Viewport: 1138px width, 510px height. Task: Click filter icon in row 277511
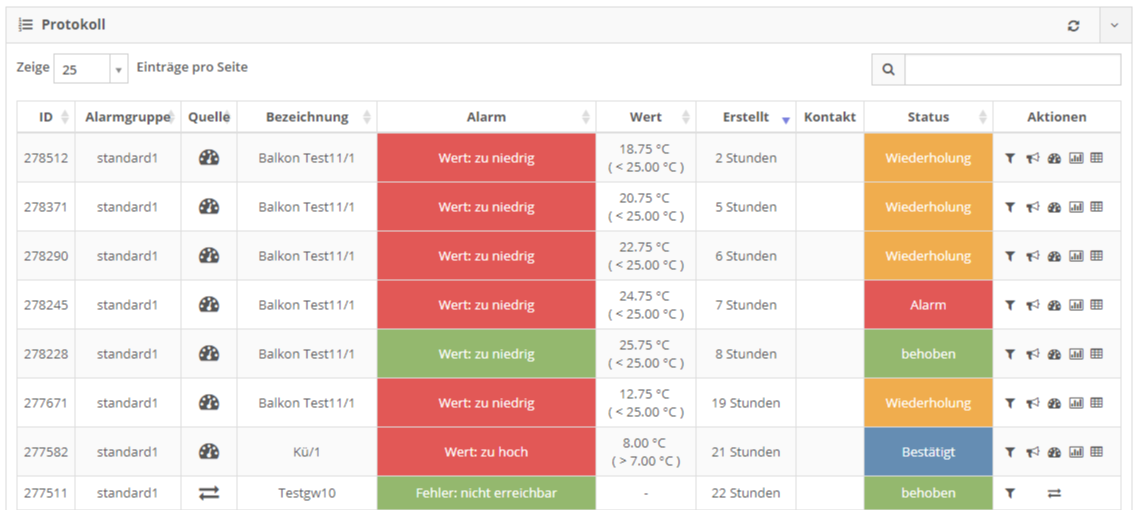point(1010,493)
